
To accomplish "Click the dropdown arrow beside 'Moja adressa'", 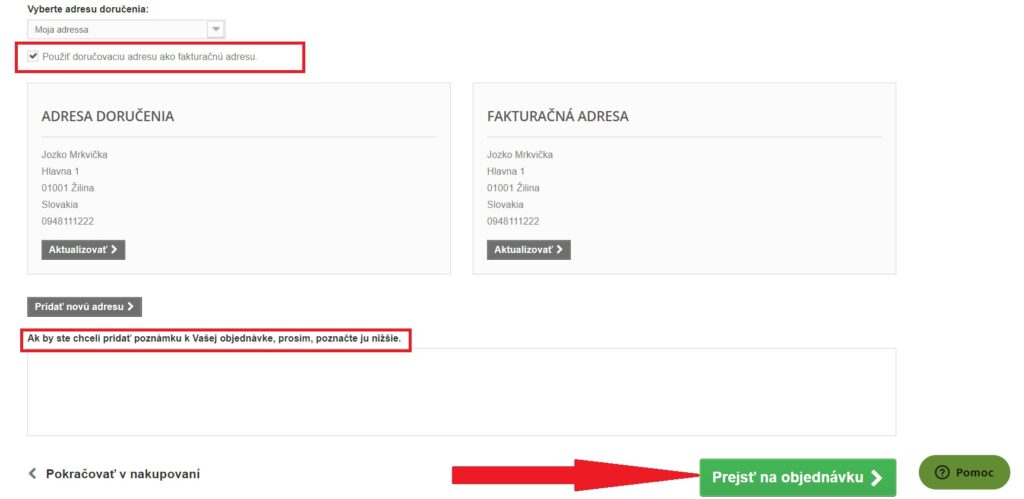I will [216, 29].
